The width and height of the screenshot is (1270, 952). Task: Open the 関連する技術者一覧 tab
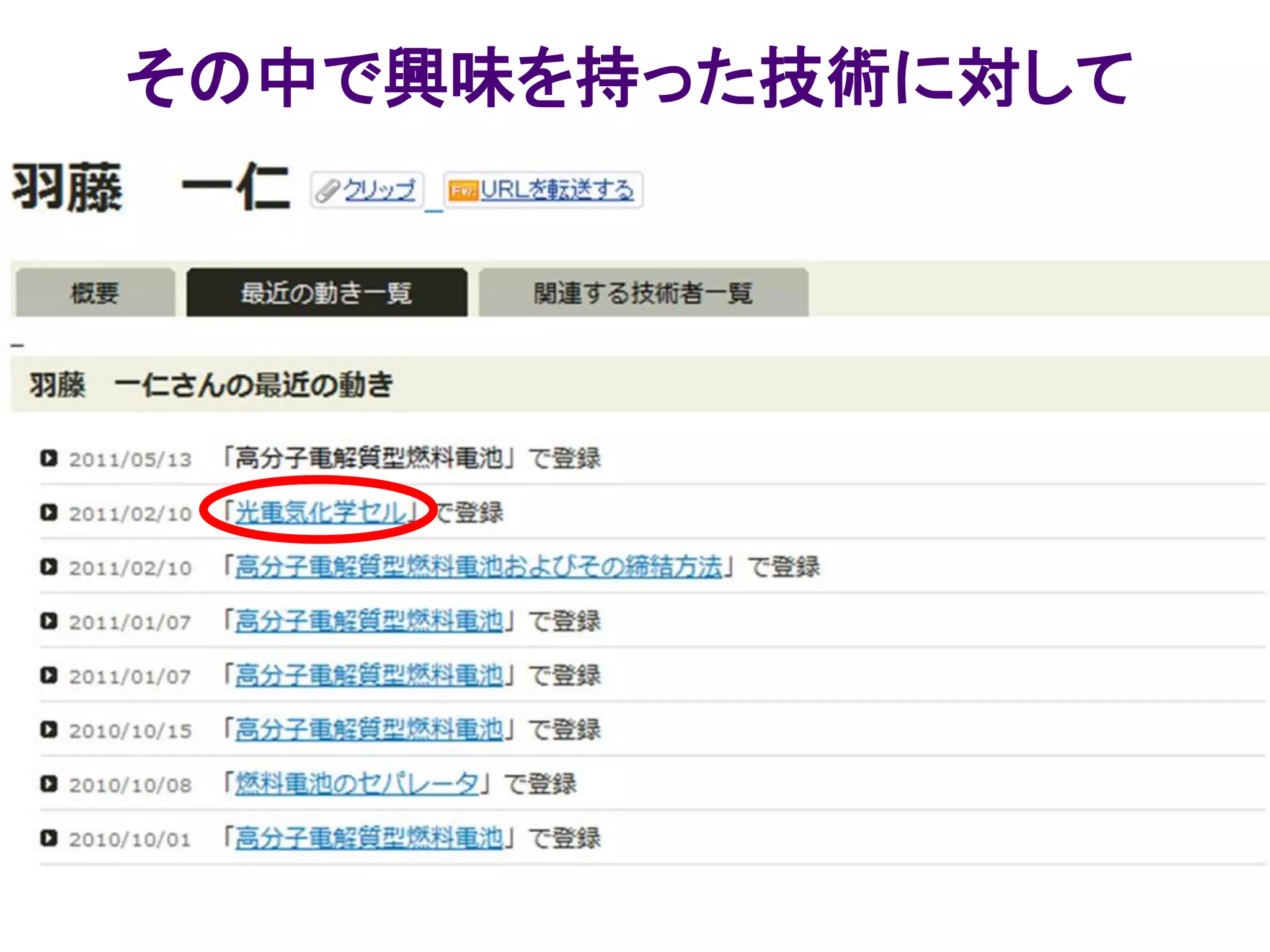(644, 293)
